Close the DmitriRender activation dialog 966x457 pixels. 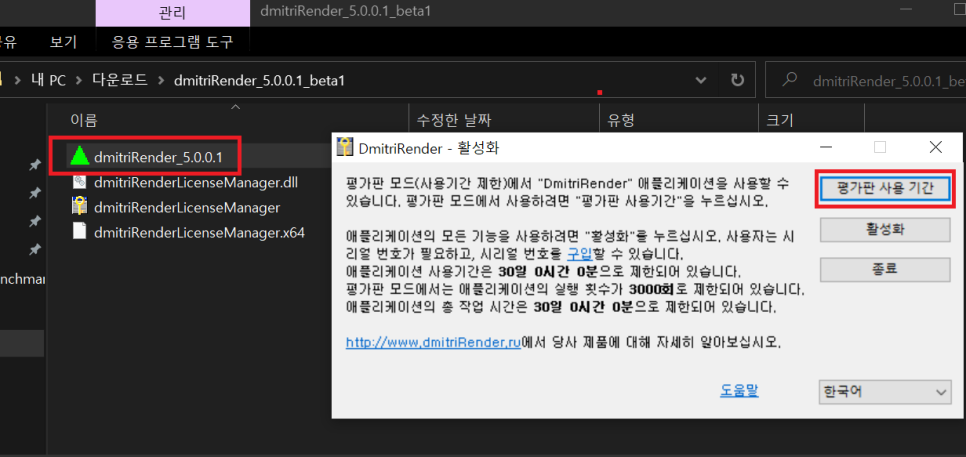[936, 147]
